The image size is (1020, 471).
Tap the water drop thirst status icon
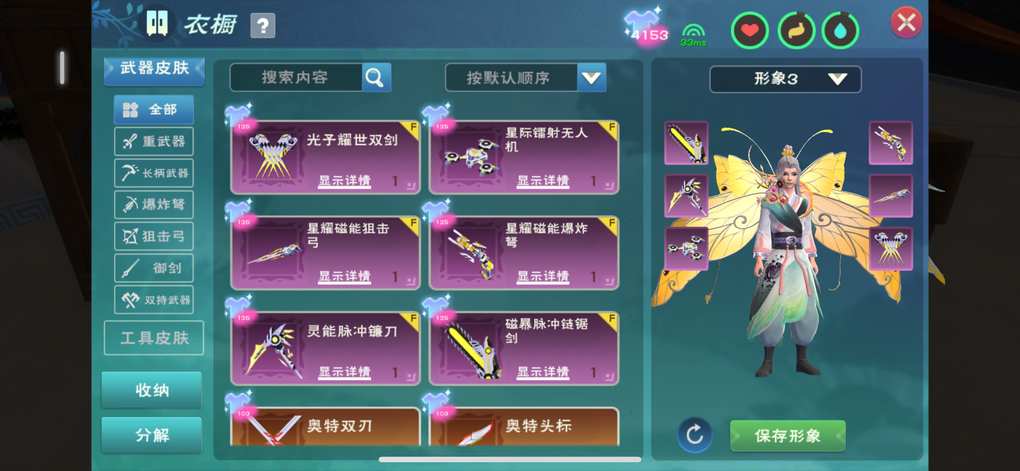point(840,31)
